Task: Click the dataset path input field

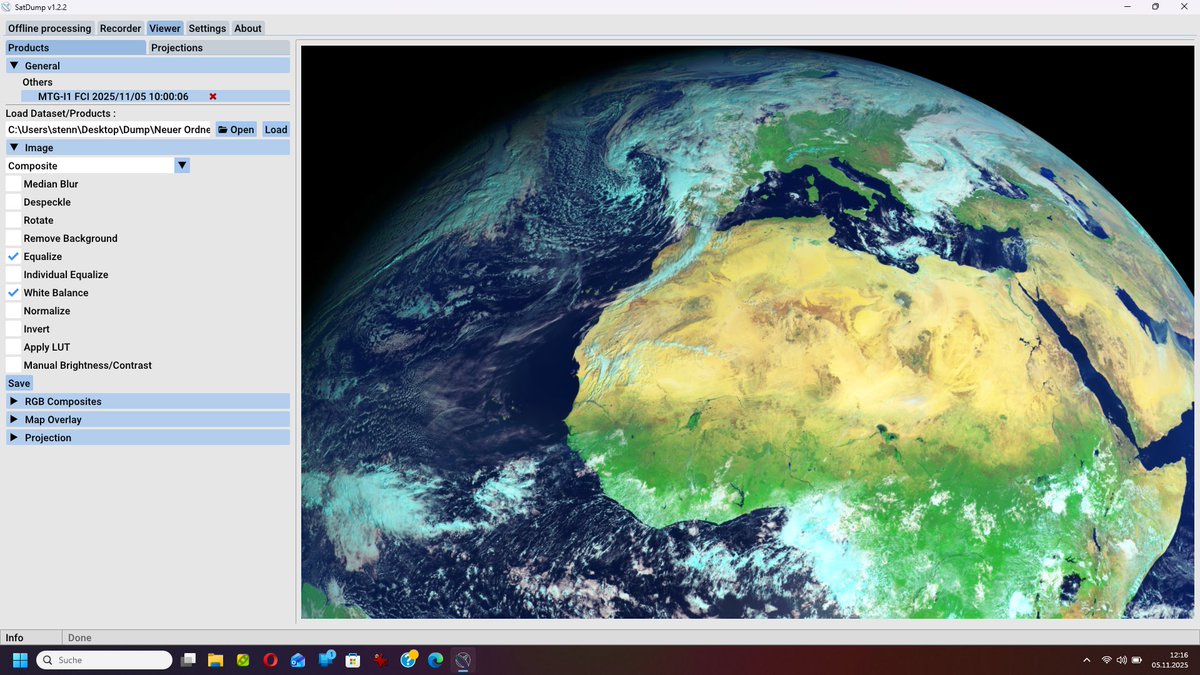Action: (108, 129)
